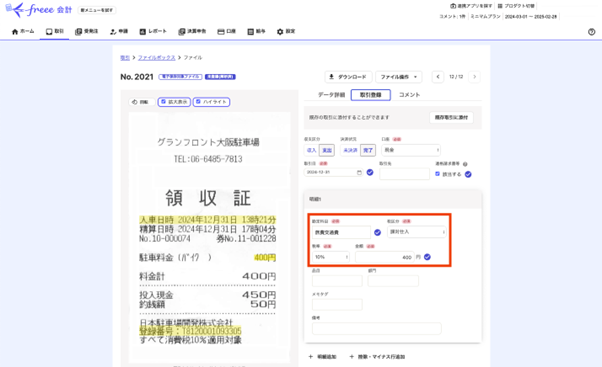Select 支出 as transaction type
The image size is (602, 367).
tap(327, 150)
